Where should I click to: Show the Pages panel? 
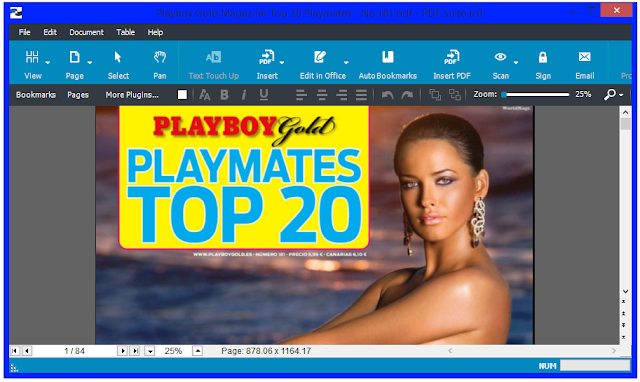pyautogui.click(x=78, y=95)
